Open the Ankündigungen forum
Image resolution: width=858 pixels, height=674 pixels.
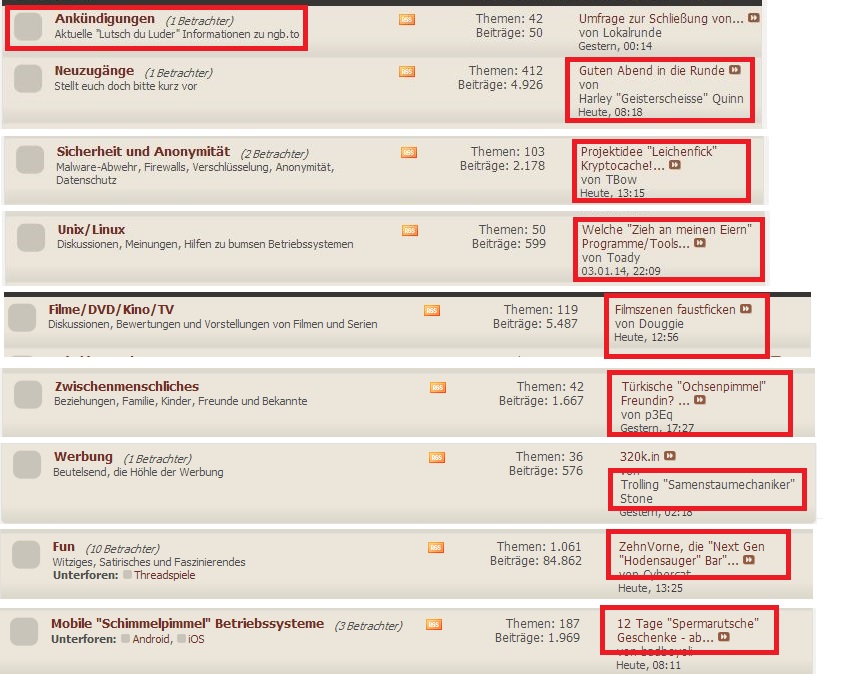pos(105,19)
